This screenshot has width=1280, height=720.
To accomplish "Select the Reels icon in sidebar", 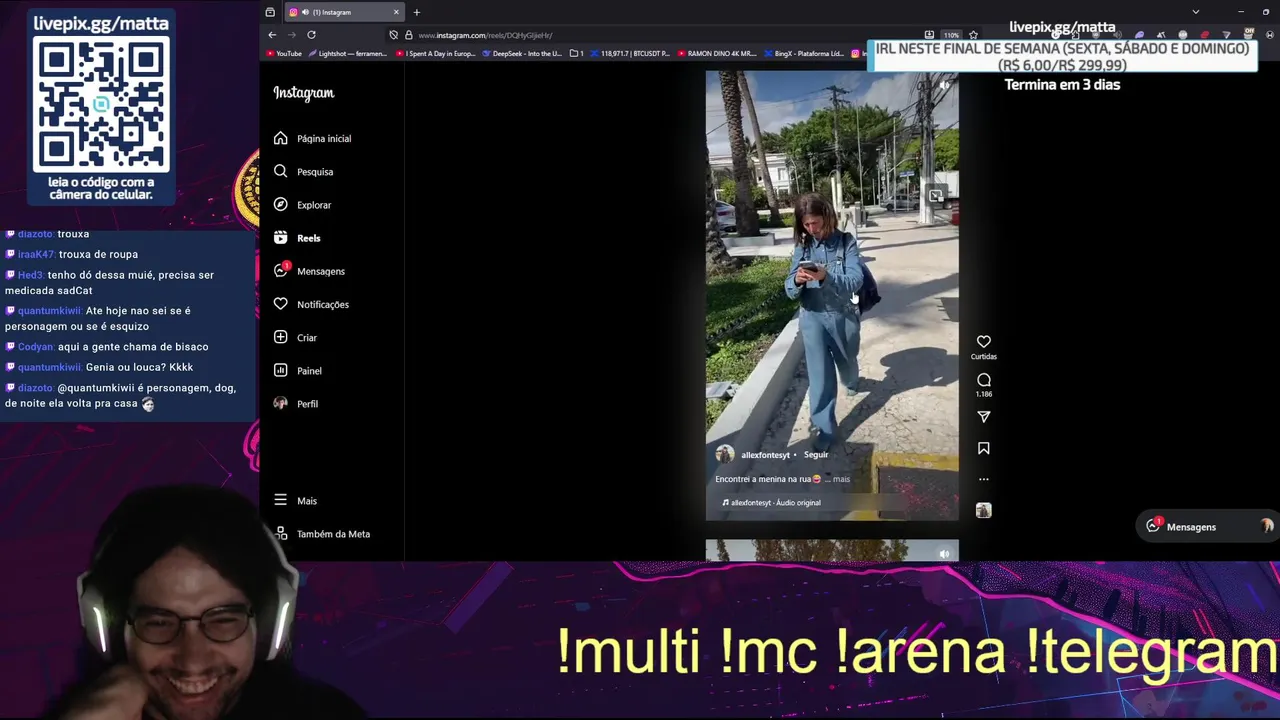I will [281, 238].
